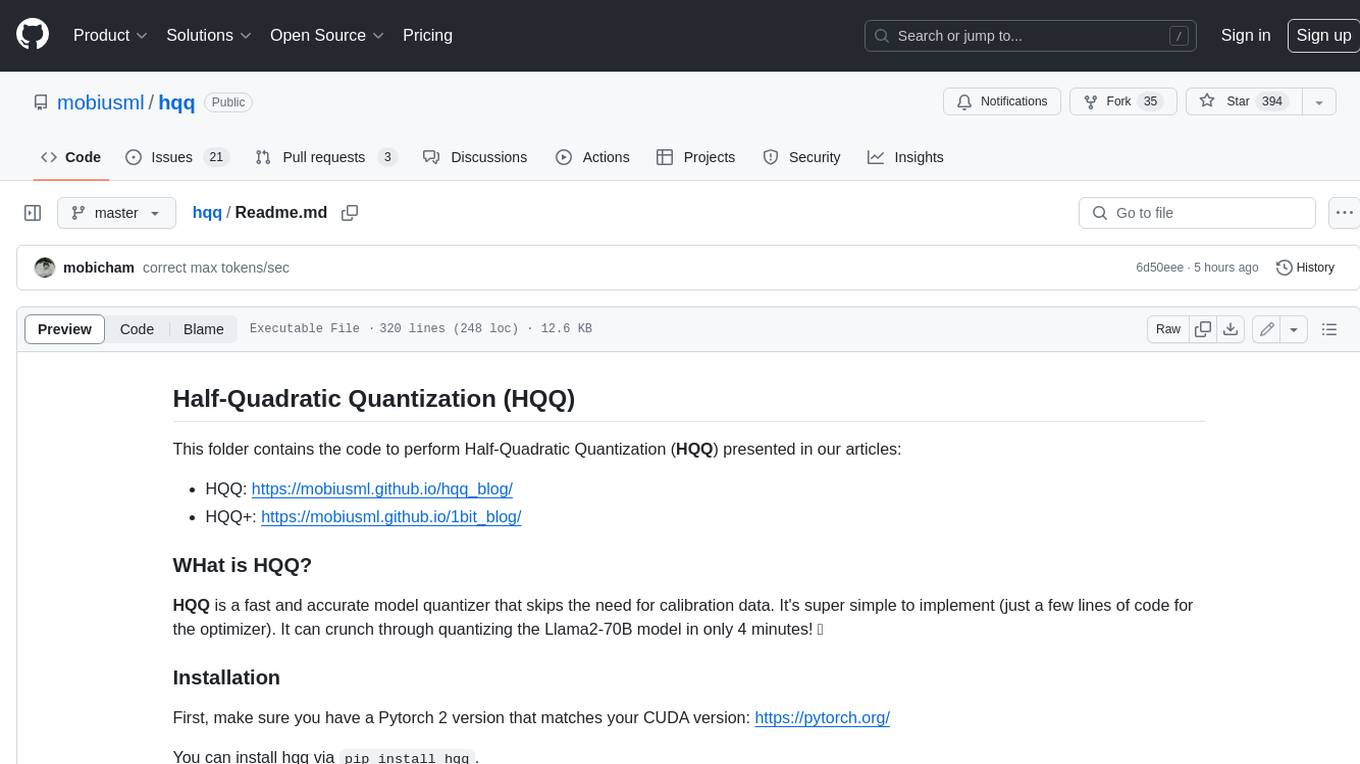Copy raw file contents icon
The width and height of the screenshot is (1360, 764).
pos(1203,329)
